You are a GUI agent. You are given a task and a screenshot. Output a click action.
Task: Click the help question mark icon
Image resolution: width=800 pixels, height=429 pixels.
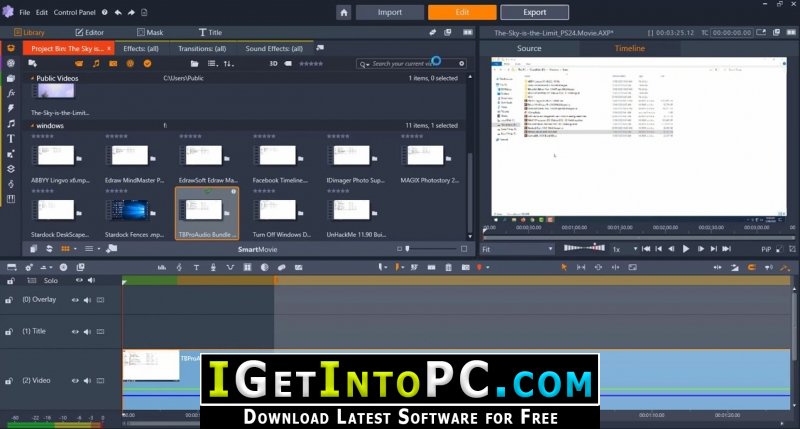tap(105, 12)
